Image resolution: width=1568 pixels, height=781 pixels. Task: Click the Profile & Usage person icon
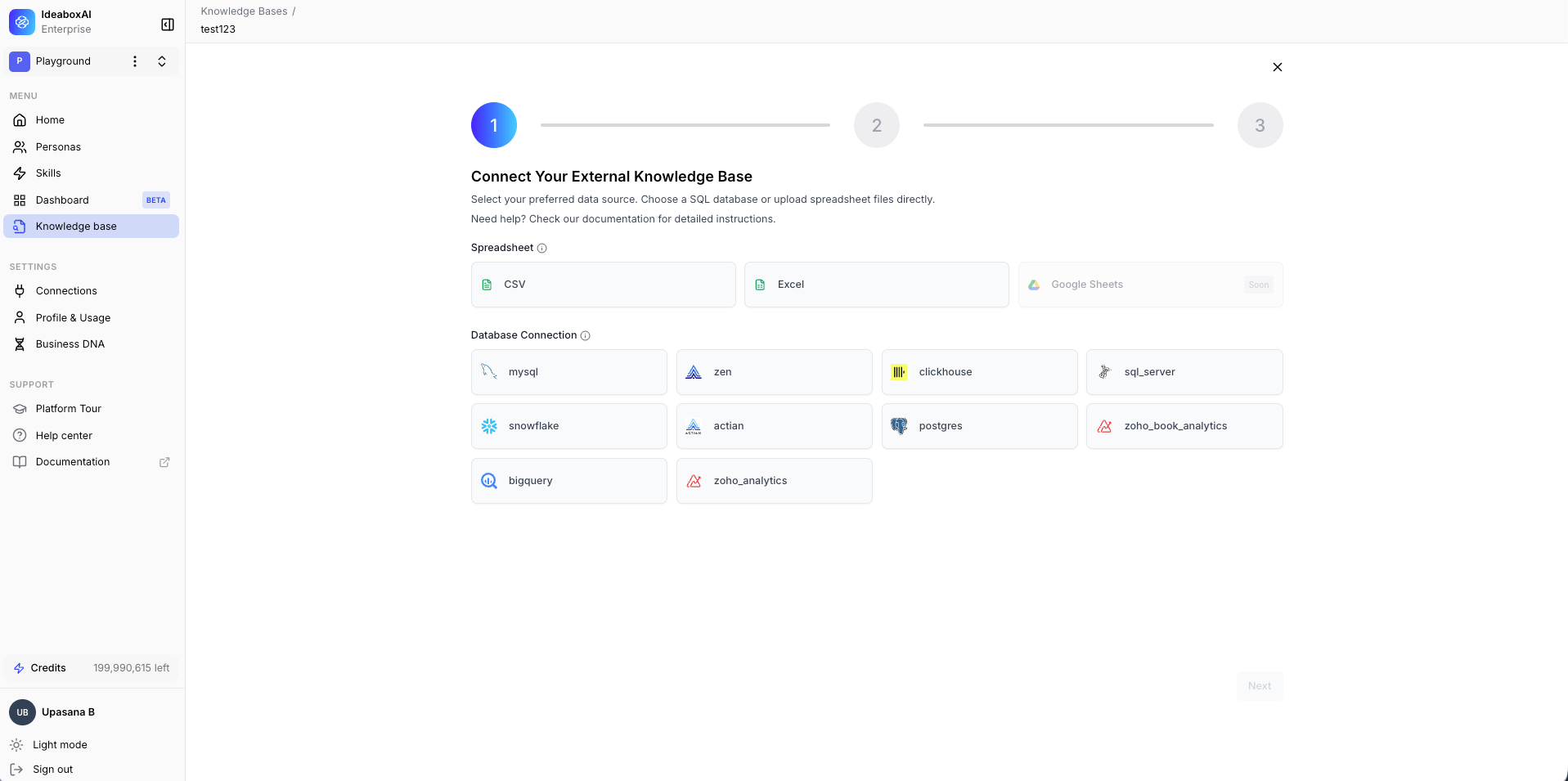(x=20, y=318)
